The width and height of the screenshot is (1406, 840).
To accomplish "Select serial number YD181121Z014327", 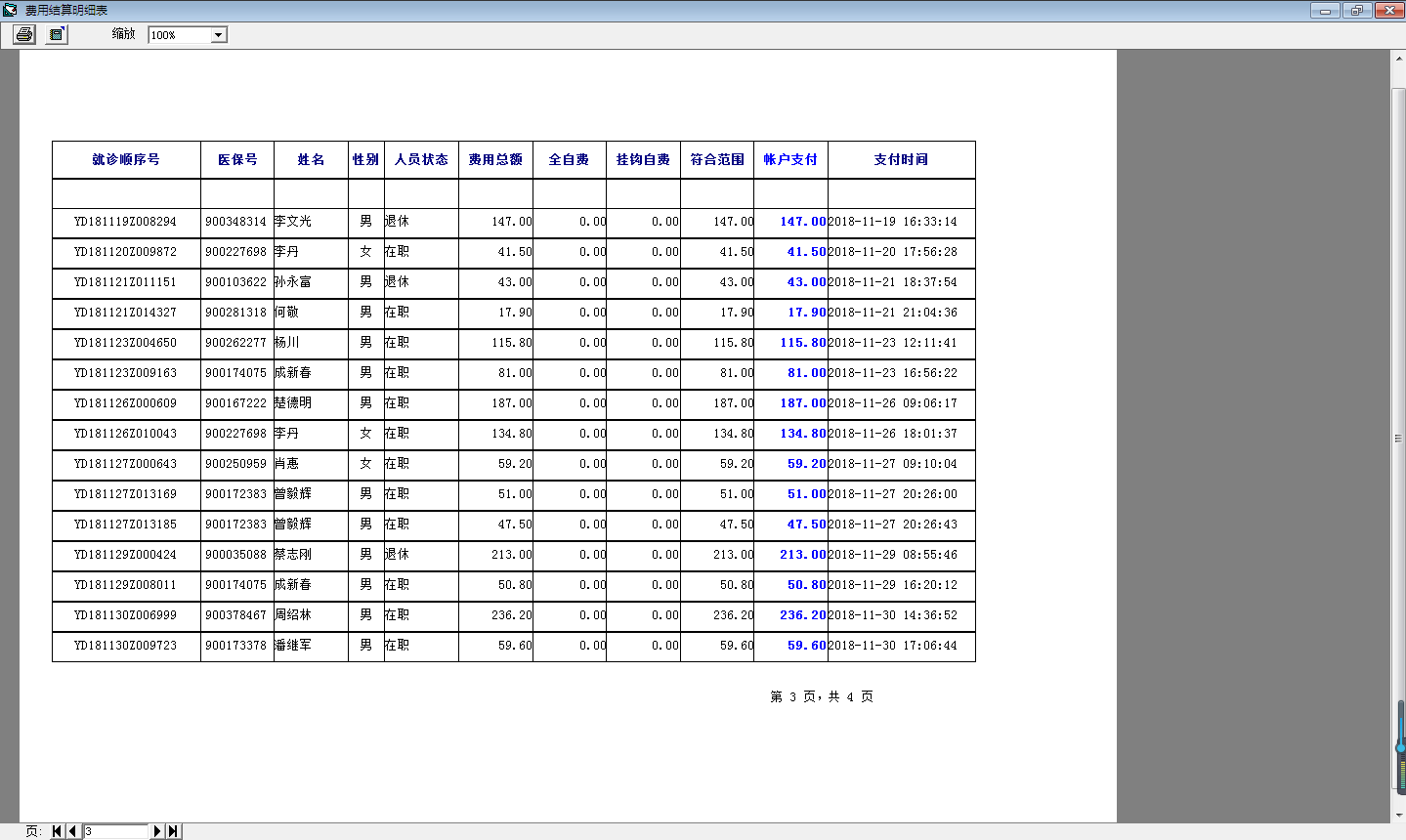I will tap(126, 313).
